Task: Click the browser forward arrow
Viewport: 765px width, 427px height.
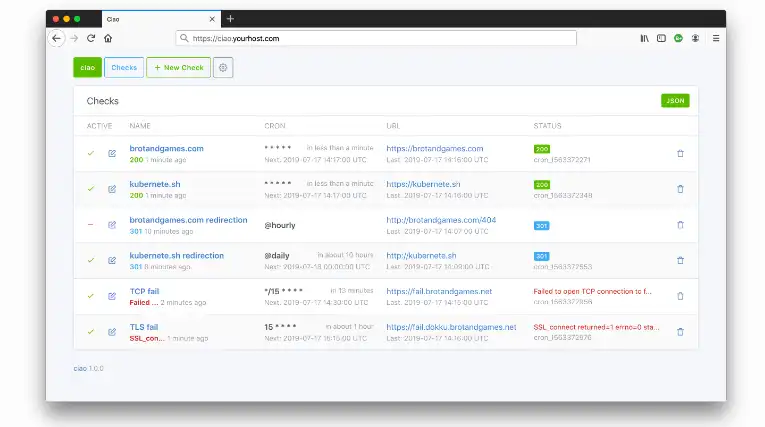Action: (x=74, y=38)
